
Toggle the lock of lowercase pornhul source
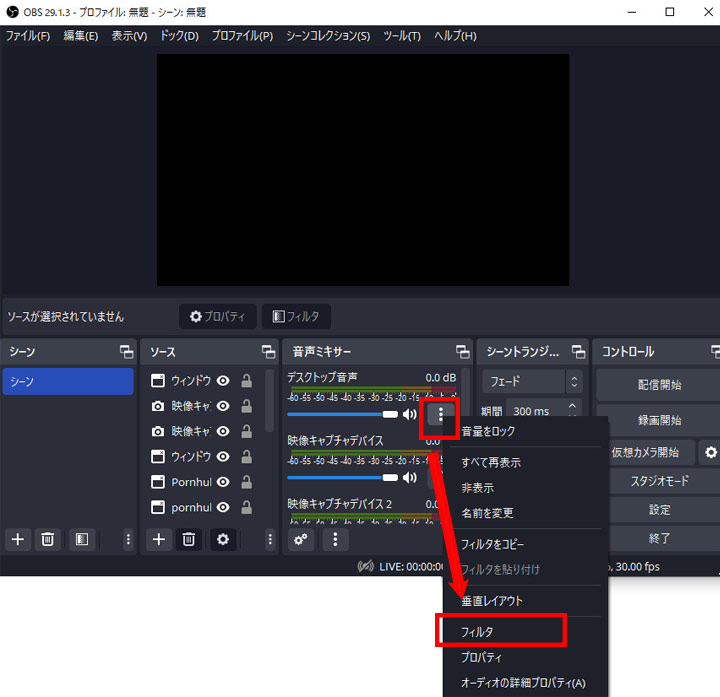click(x=247, y=507)
